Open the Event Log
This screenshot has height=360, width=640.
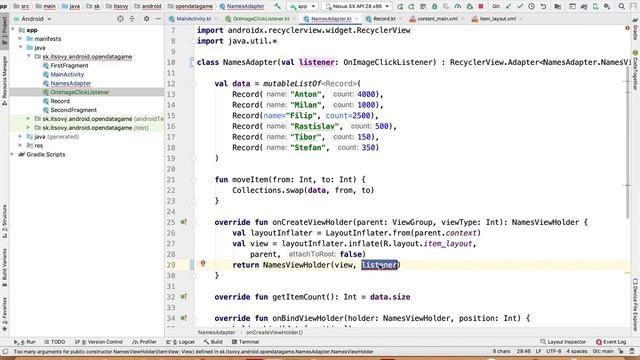(x=611, y=342)
